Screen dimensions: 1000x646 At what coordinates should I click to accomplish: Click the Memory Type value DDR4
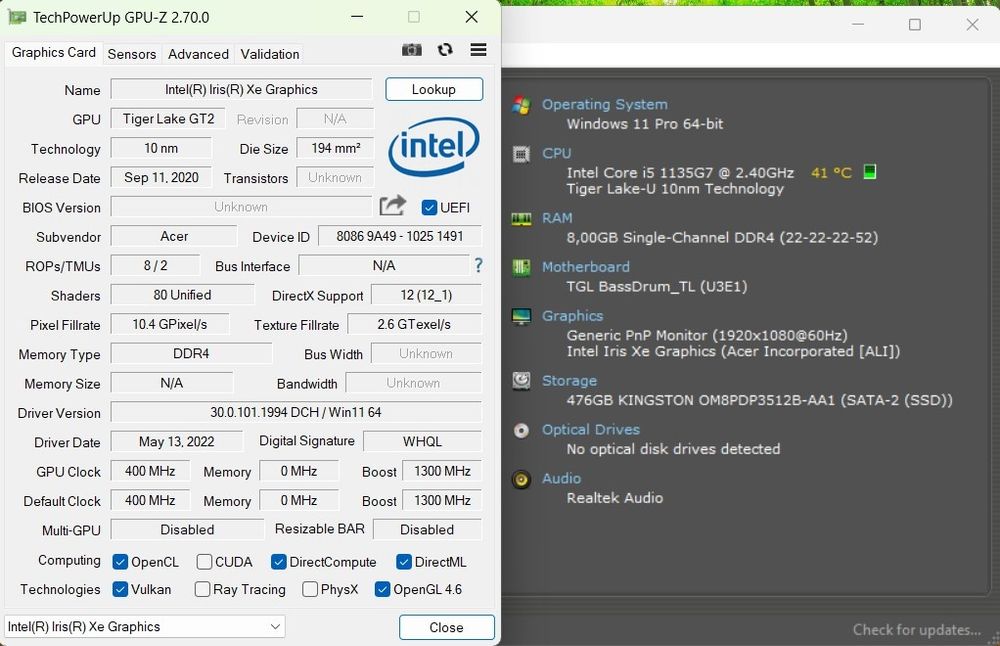click(x=191, y=353)
